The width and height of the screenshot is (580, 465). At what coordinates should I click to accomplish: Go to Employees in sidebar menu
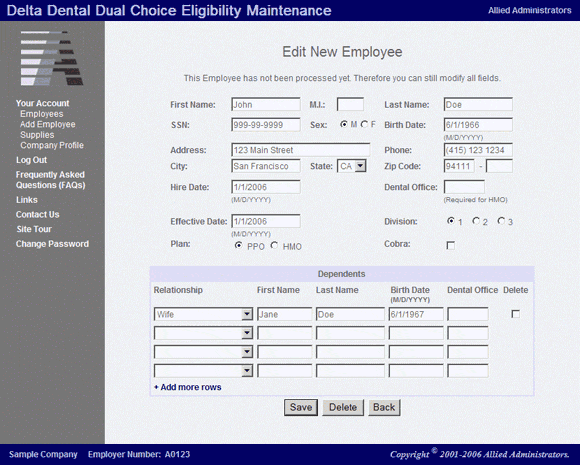(42, 114)
